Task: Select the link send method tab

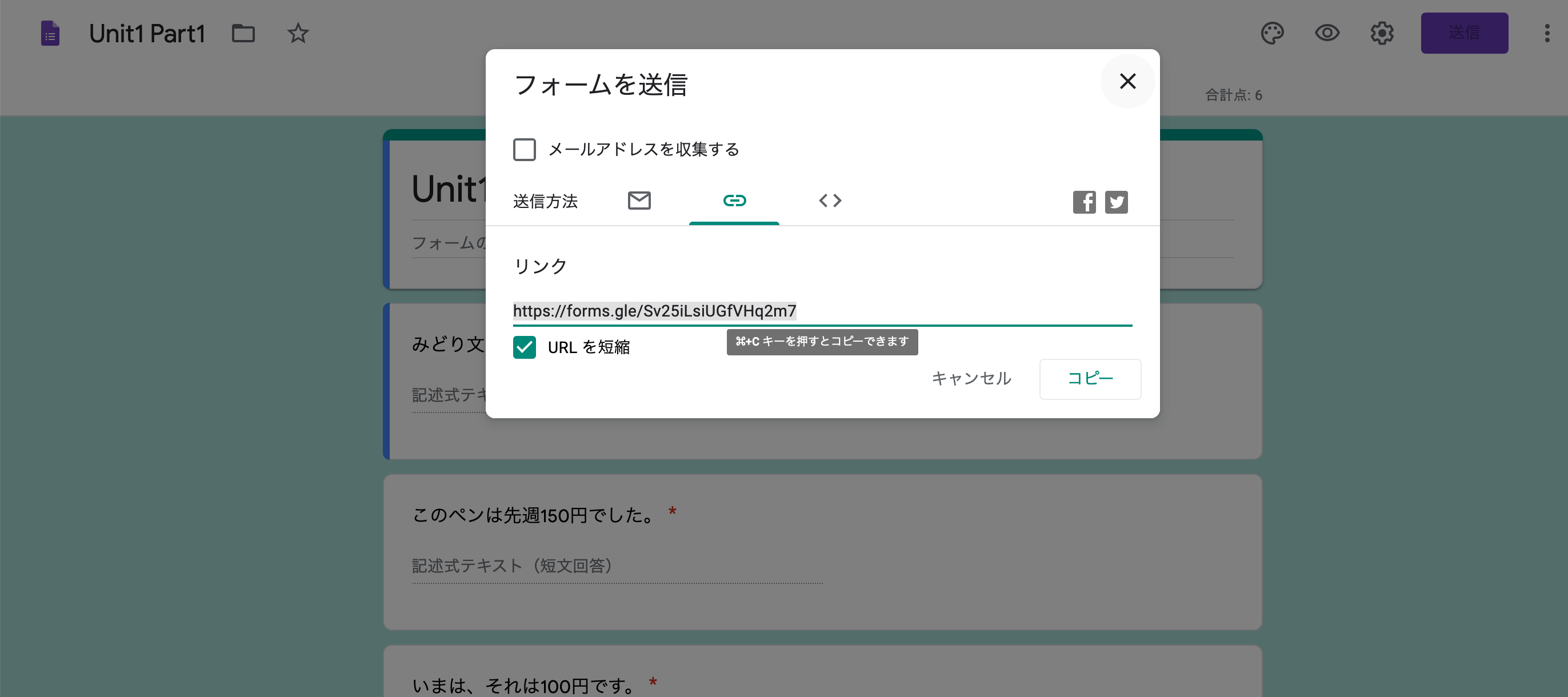Action: click(x=734, y=201)
